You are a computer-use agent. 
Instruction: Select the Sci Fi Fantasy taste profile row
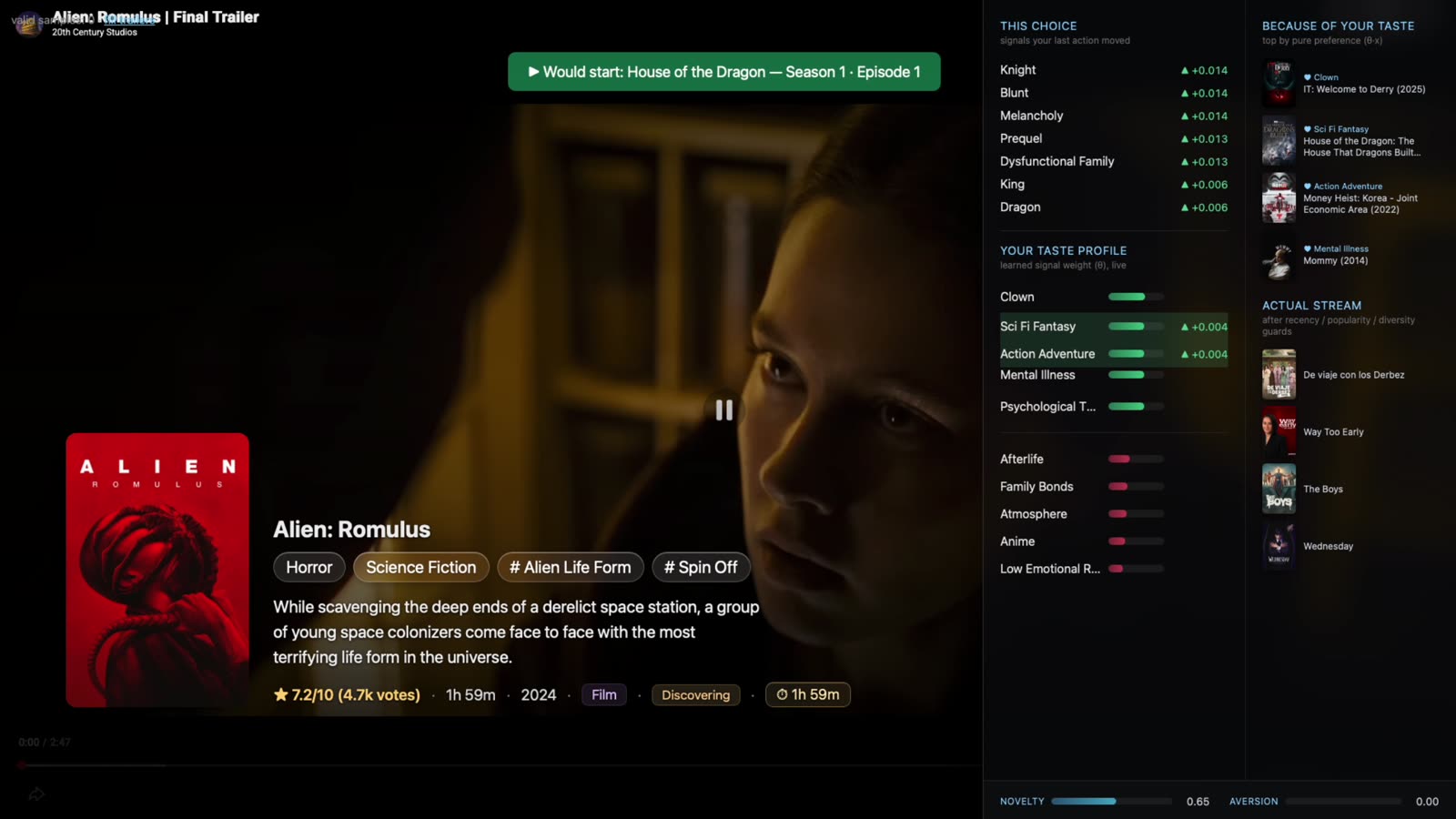pos(1114,327)
